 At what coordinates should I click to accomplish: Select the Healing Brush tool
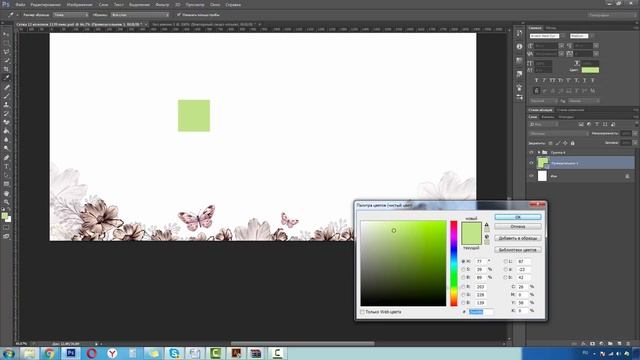(x=6, y=87)
